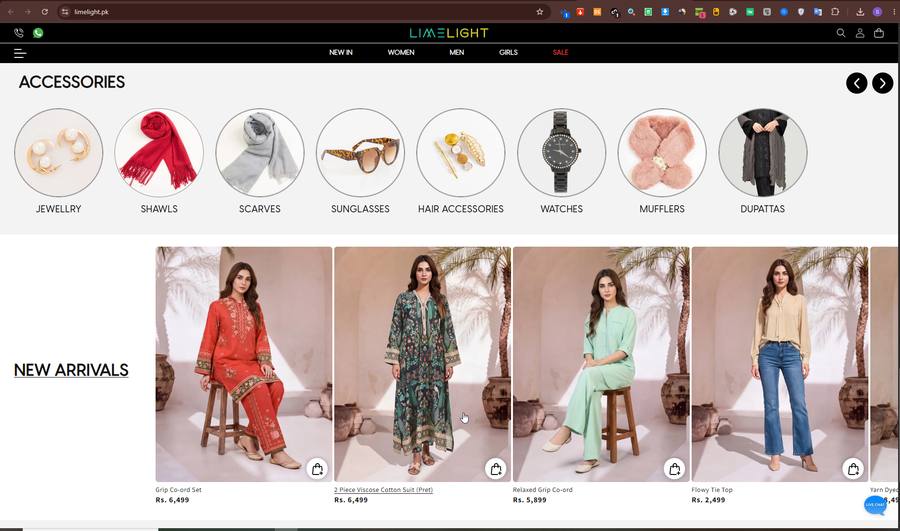Open the WOMEN menu
This screenshot has width=900, height=531.
click(x=401, y=52)
